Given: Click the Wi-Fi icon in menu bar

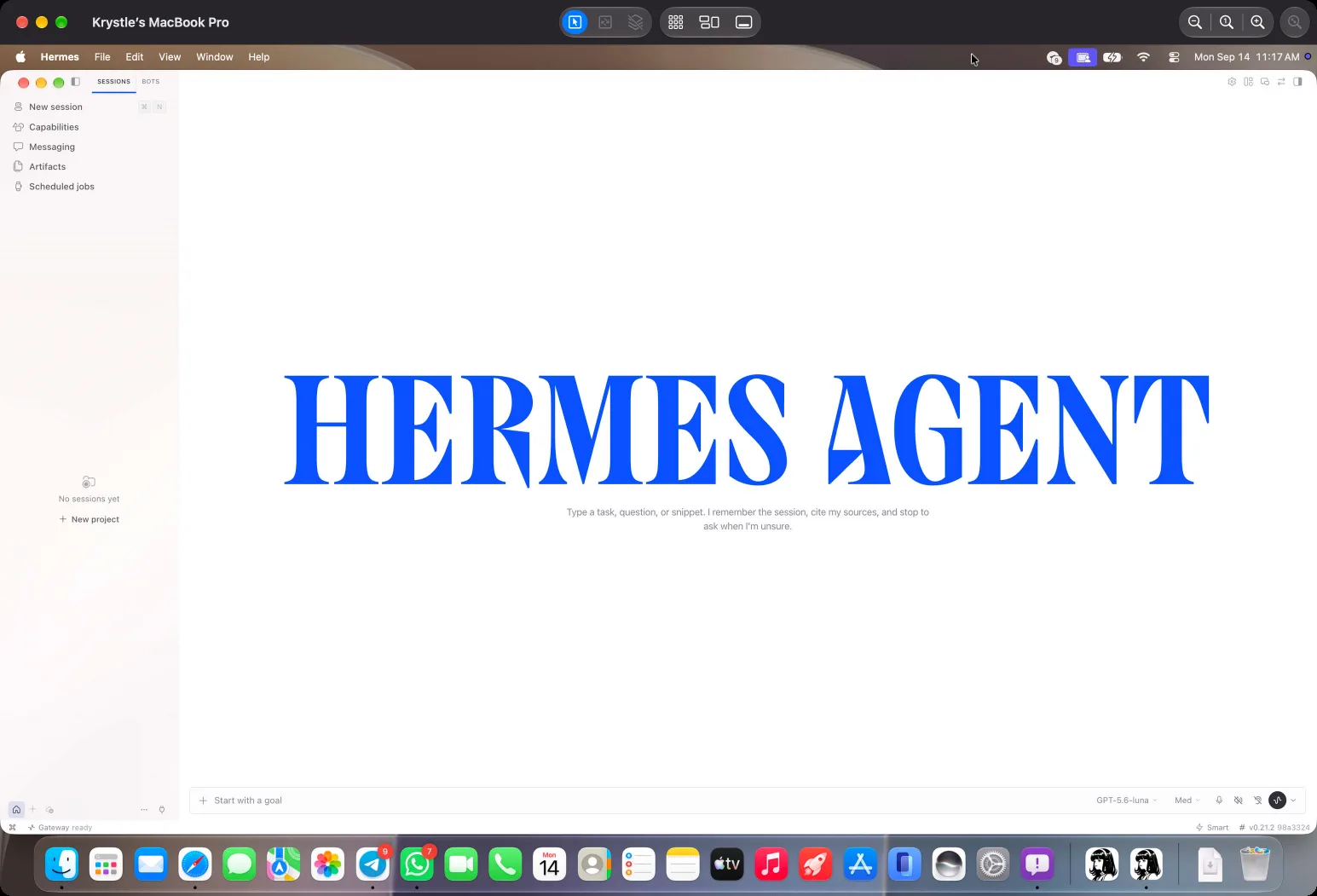Looking at the screenshot, I should pos(1143,57).
